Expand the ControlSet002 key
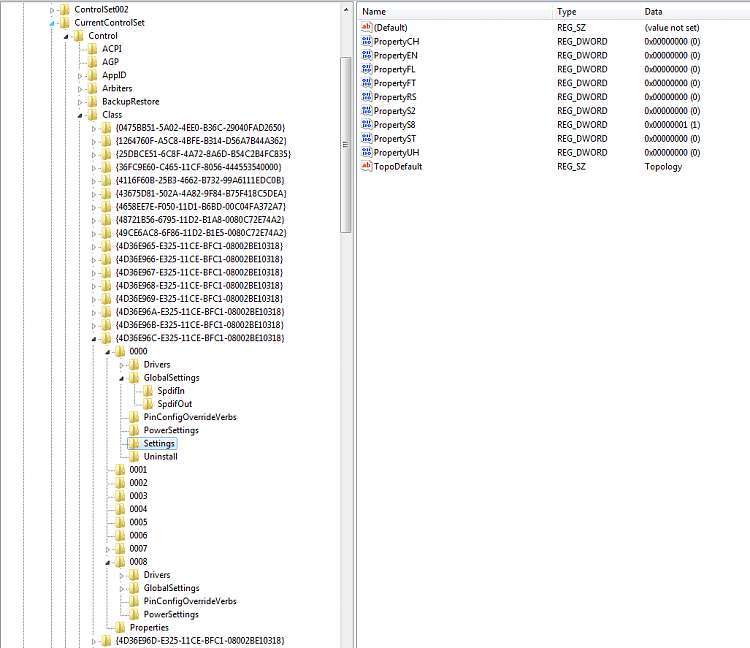The width and height of the screenshot is (750, 648). (x=52, y=10)
